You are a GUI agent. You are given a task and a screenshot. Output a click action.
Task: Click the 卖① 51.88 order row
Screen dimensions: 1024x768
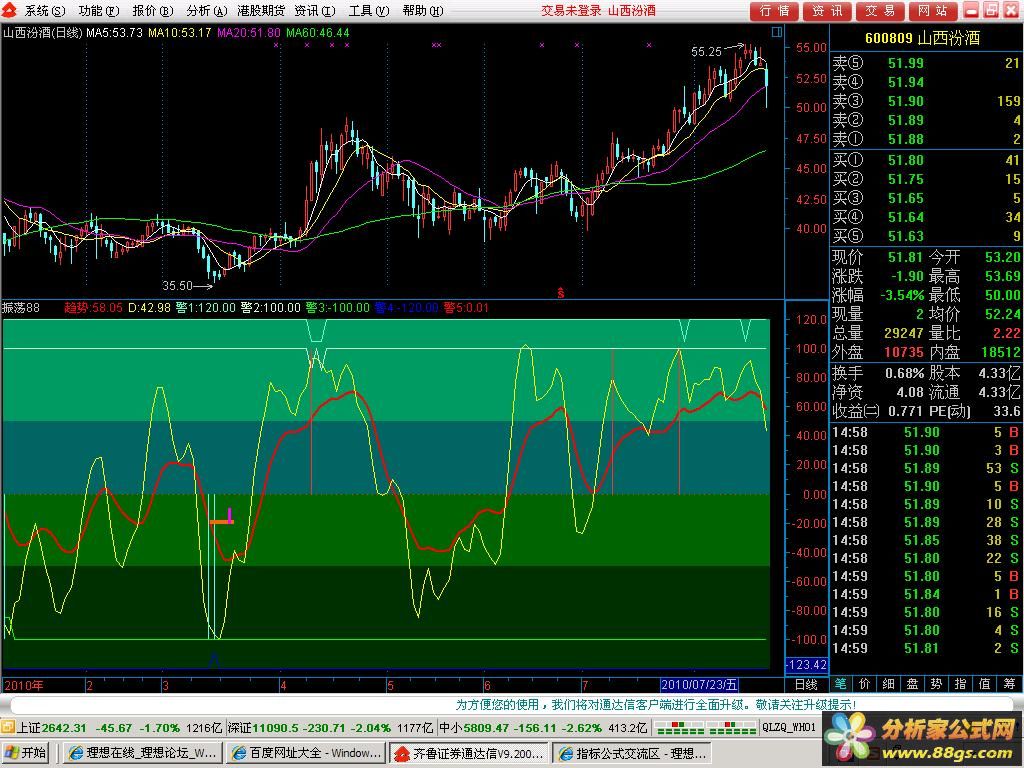(x=925, y=139)
